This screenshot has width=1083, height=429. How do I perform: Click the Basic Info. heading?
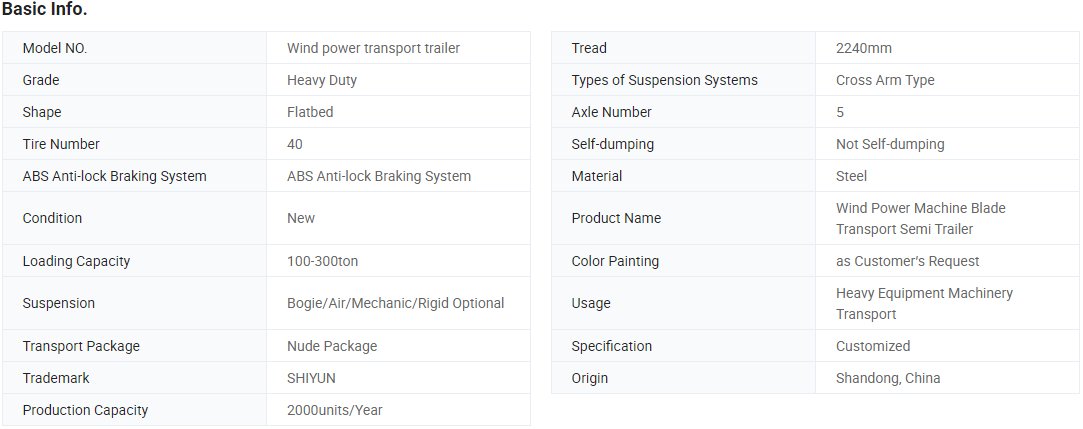pos(44,10)
